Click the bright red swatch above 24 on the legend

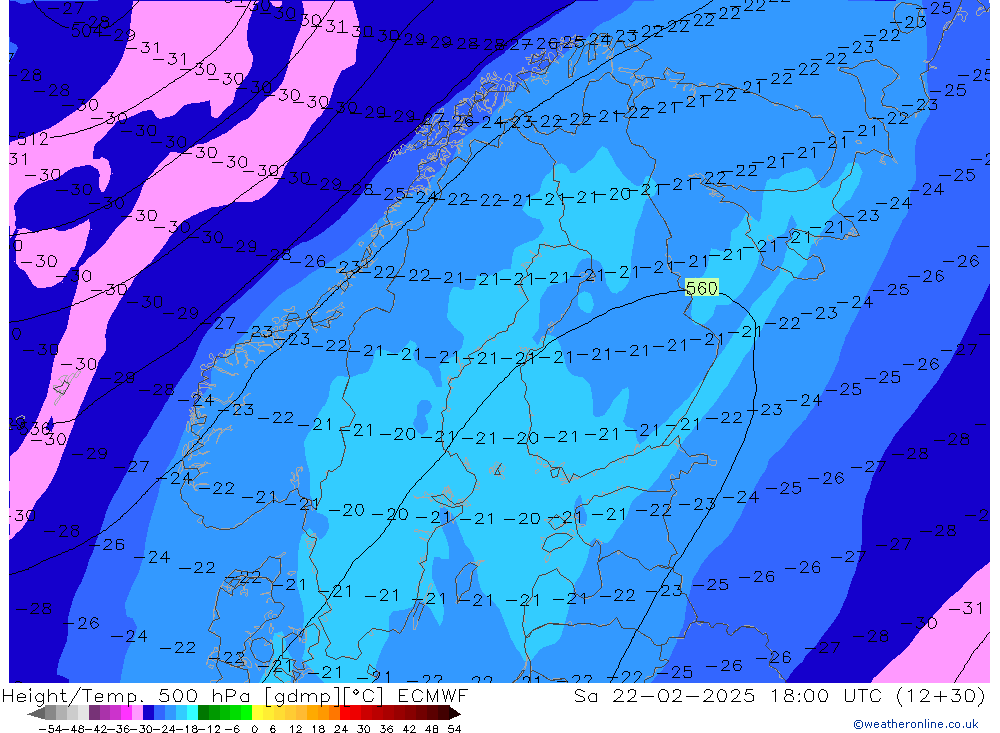pyautogui.click(x=346, y=713)
